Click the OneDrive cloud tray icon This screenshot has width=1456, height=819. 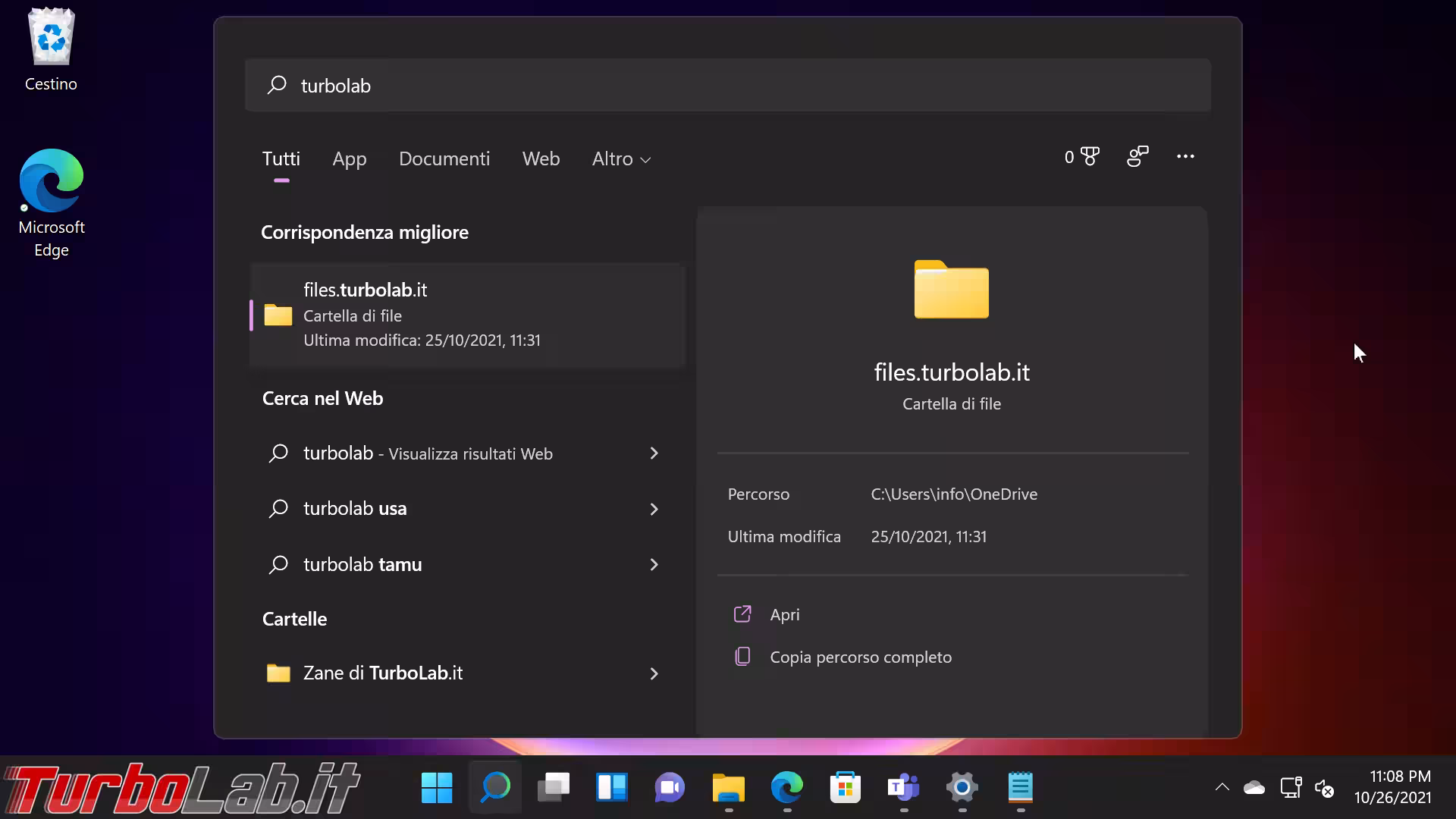tap(1254, 788)
